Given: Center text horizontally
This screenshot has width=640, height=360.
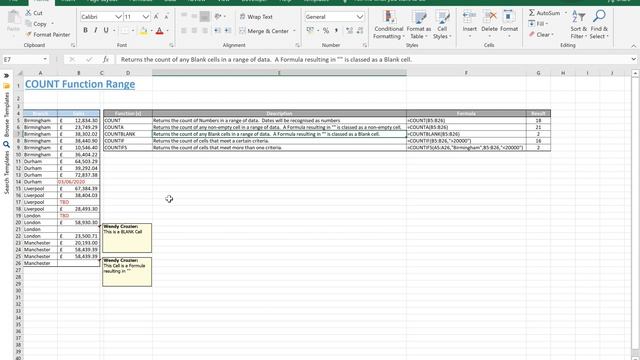Looking at the screenshot, I should 194,31.
